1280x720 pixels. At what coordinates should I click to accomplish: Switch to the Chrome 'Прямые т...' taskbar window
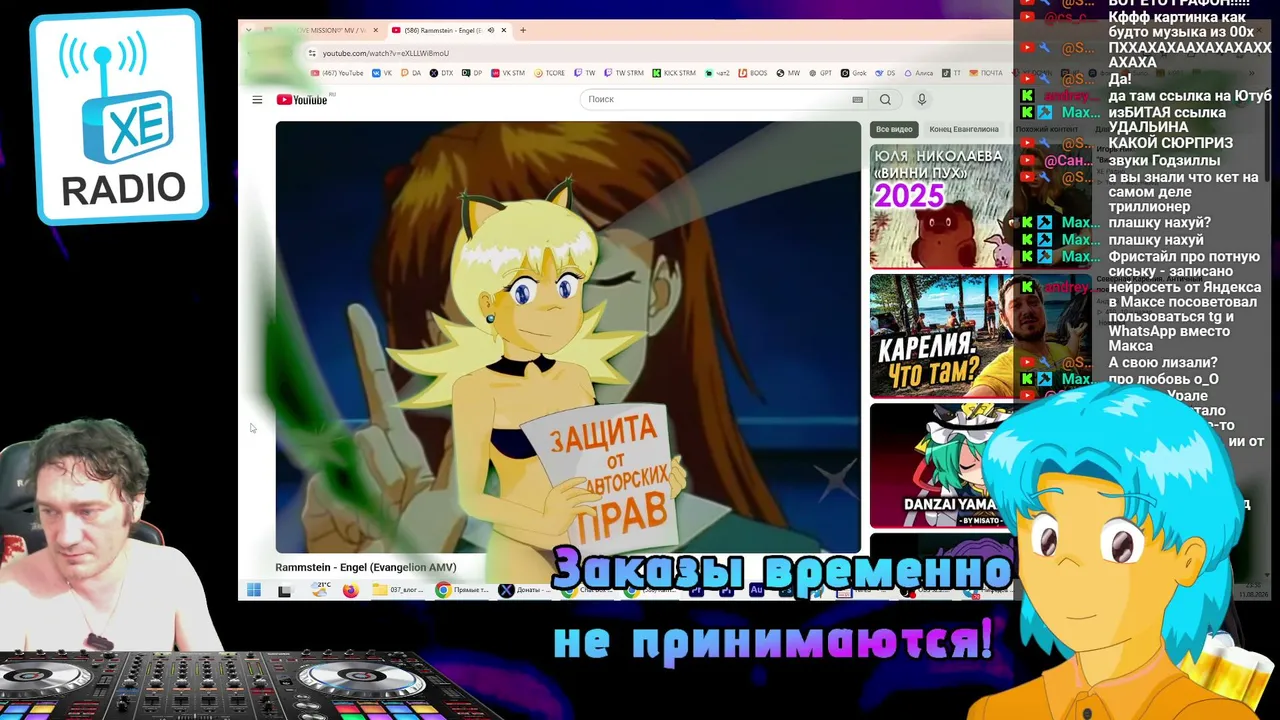click(x=463, y=591)
